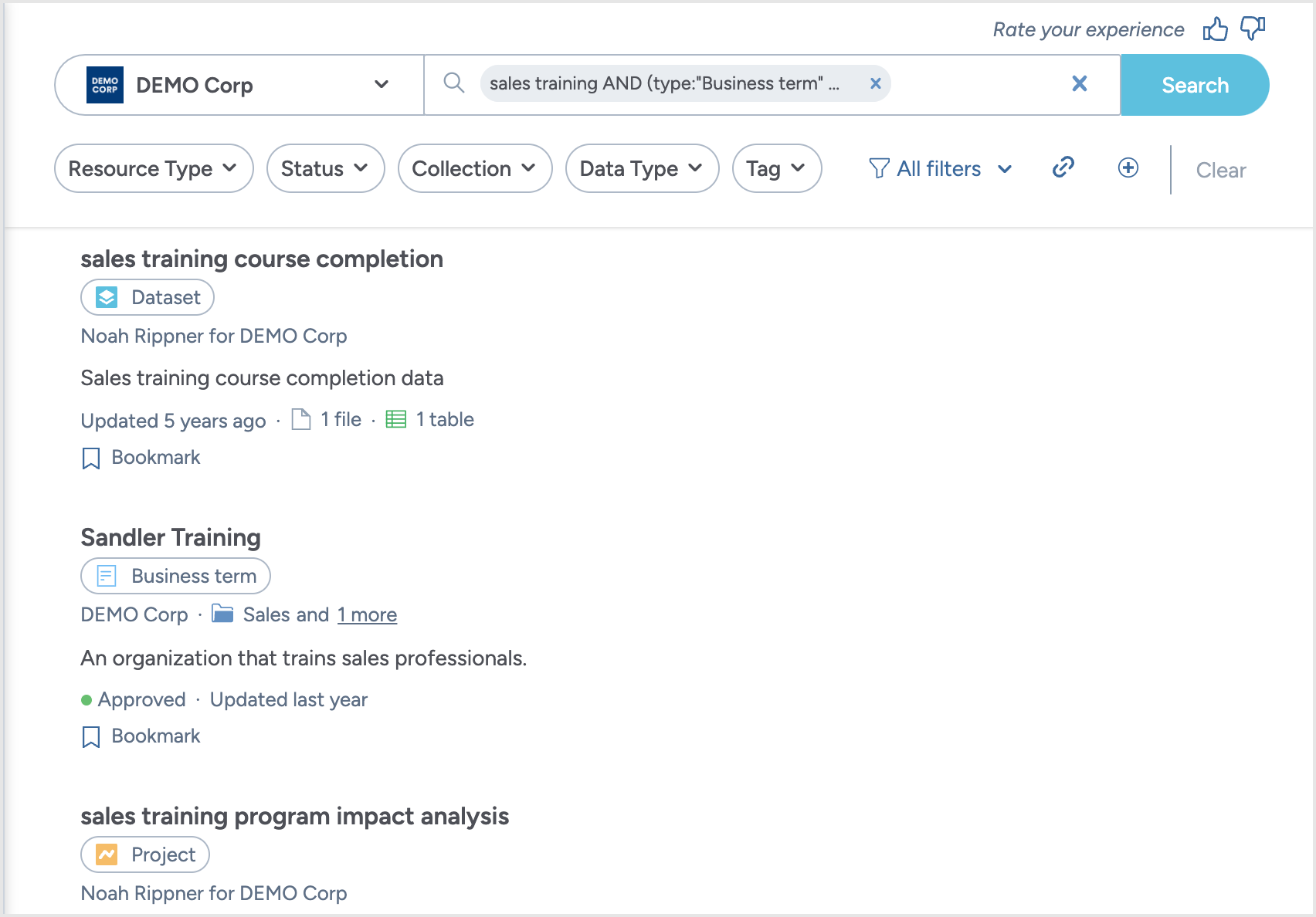
Task: Click the green table icon
Action: coord(396,419)
